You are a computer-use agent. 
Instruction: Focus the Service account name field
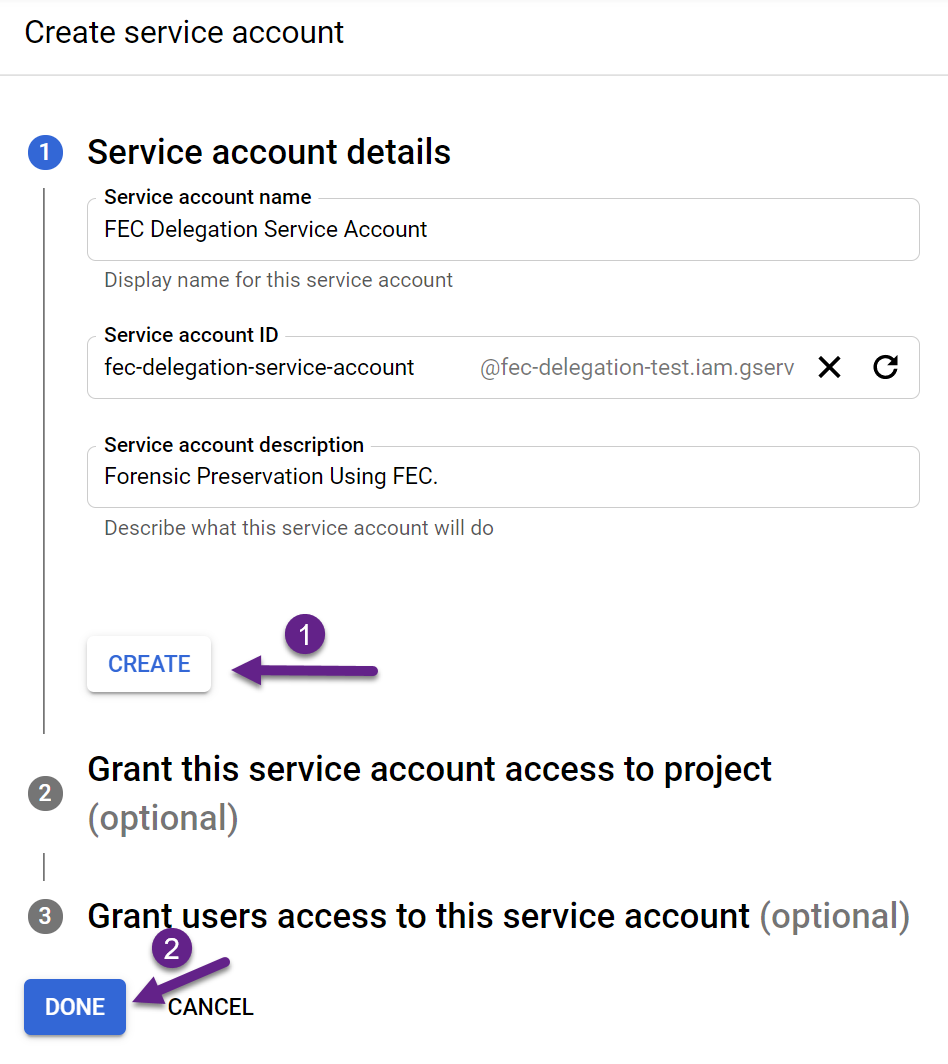(x=504, y=229)
